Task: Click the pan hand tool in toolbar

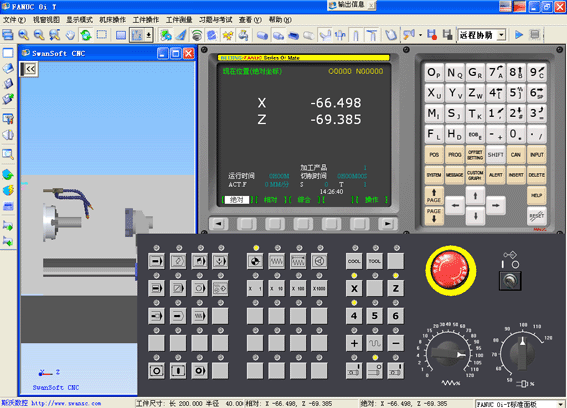Action: (70, 35)
